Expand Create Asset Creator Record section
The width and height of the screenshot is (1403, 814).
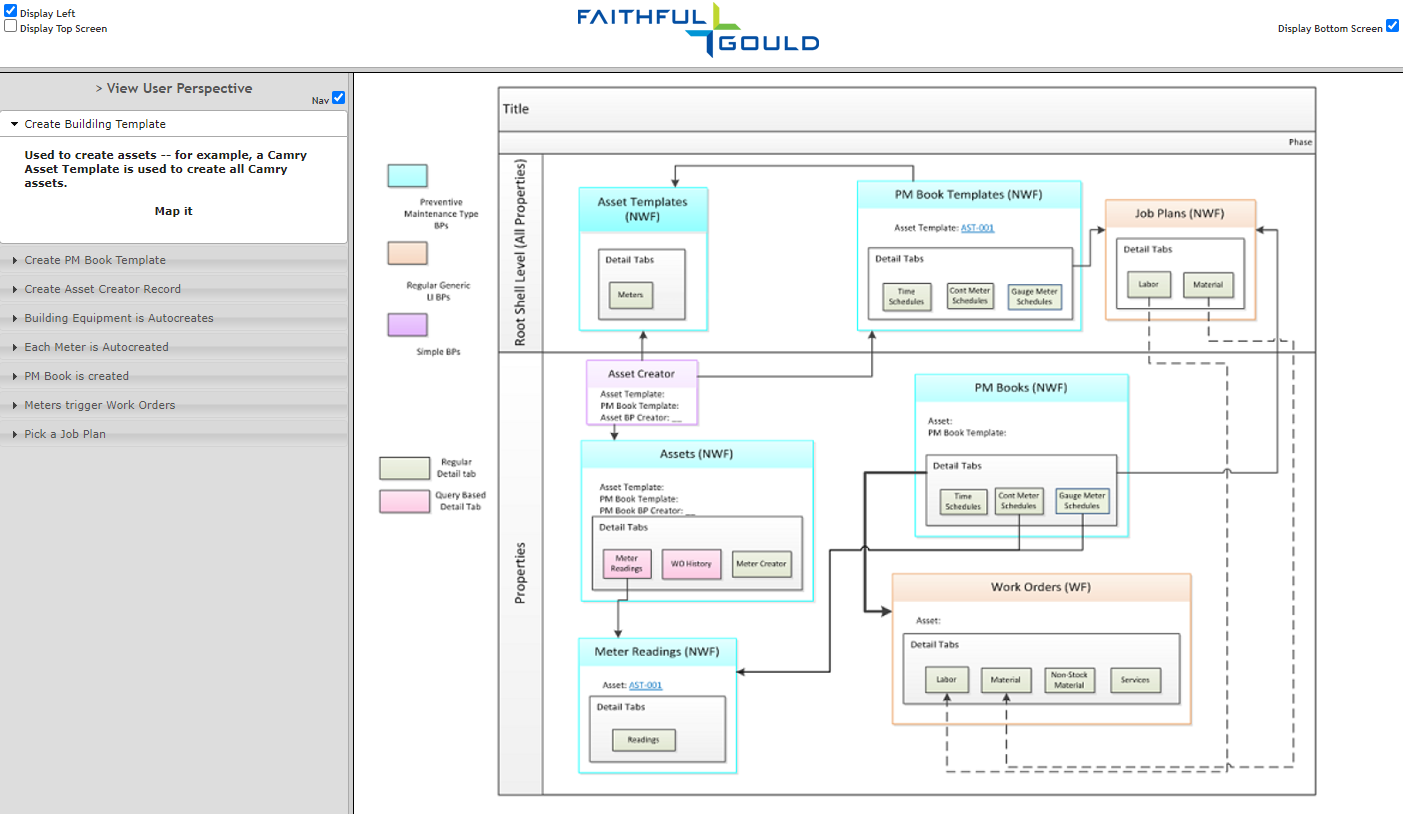click(102, 289)
